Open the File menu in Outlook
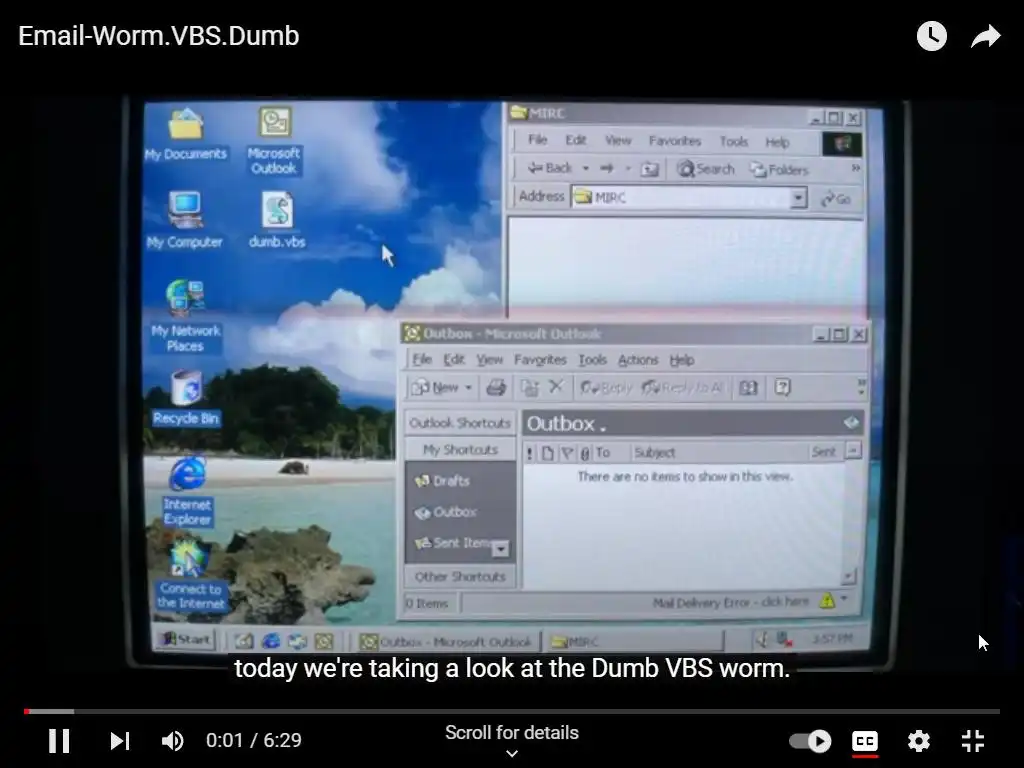Screen dimensions: 1024x768 click(422, 359)
